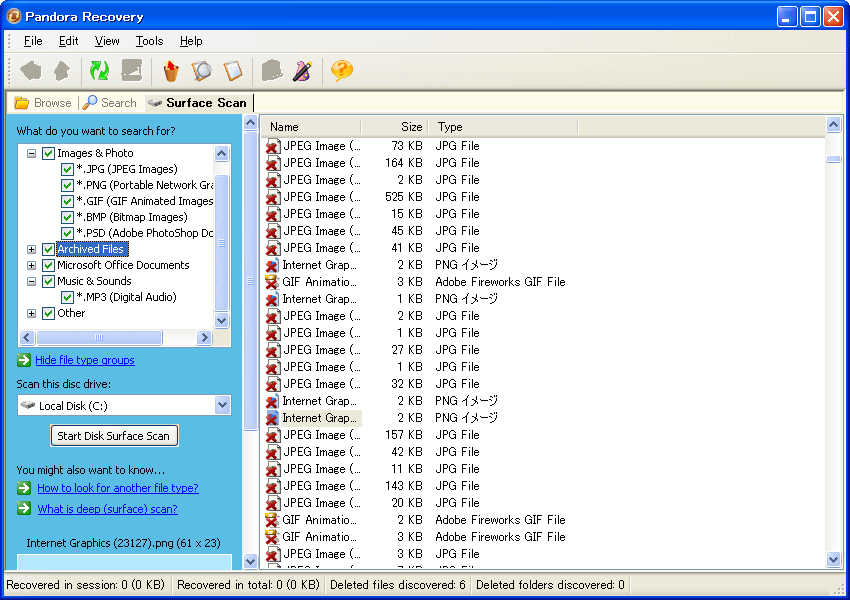Screen dimensions: 850x600
Task: Switch to the Browse tab
Action: pos(43,102)
